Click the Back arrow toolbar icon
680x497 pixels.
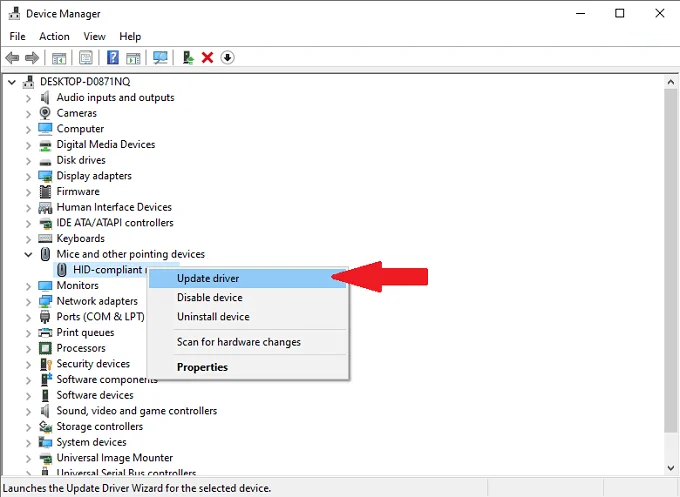click(x=12, y=57)
